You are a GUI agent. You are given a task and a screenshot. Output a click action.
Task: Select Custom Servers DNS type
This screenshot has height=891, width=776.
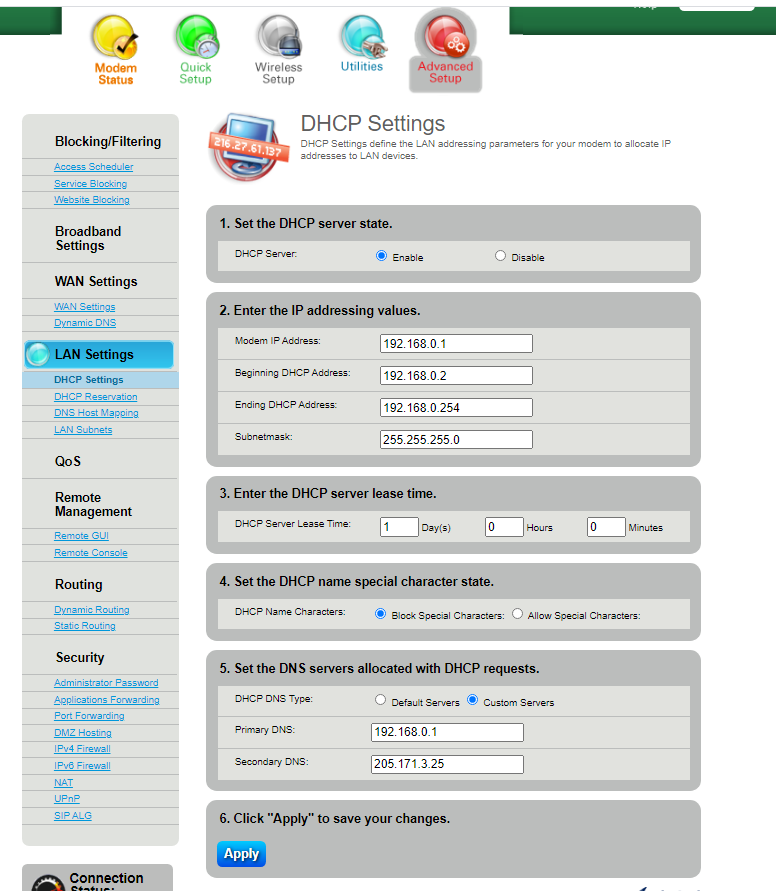click(473, 700)
